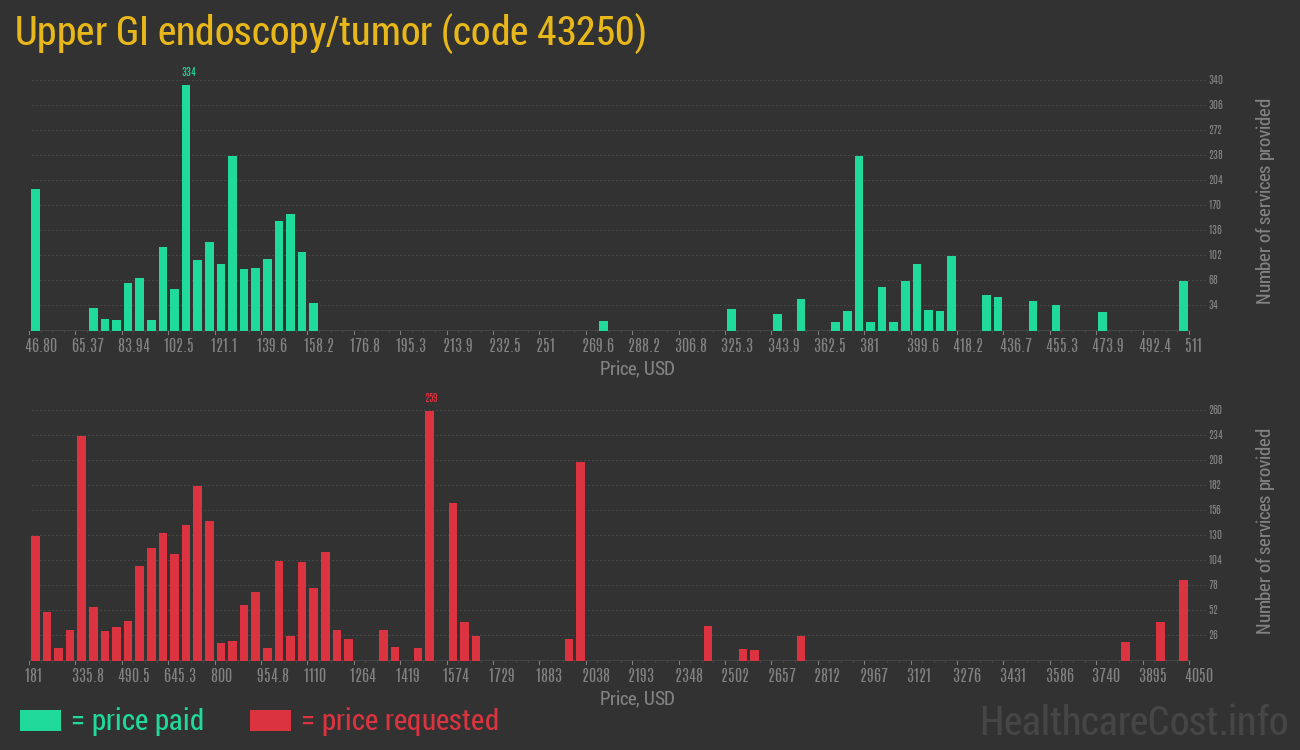Viewport: 1300px width, 750px height.
Task: Open the HealthcareCost.info watermark link
Action: pyautogui.click(x=1133, y=720)
